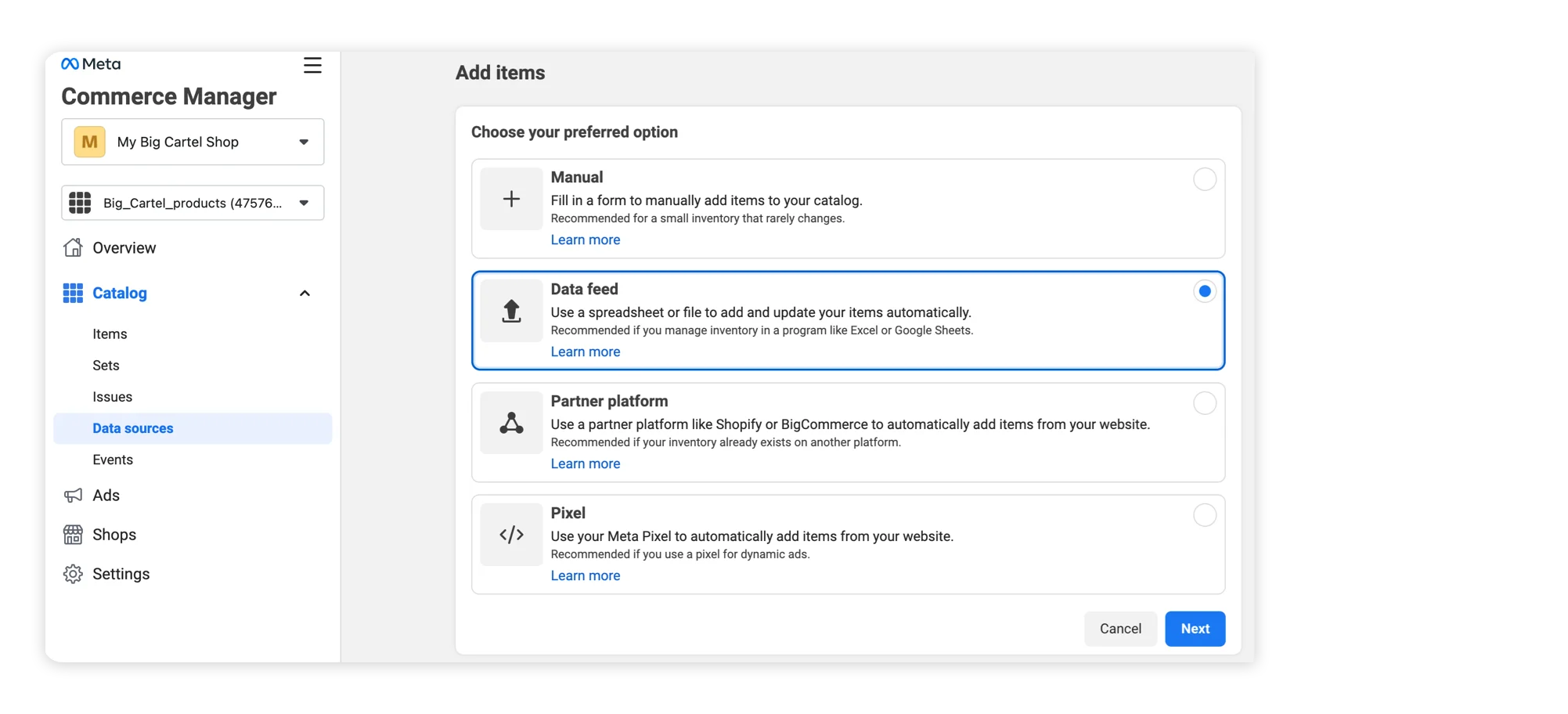This screenshot has width=1568, height=714.
Task: Click the Add items heading
Action: click(x=500, y=73)
